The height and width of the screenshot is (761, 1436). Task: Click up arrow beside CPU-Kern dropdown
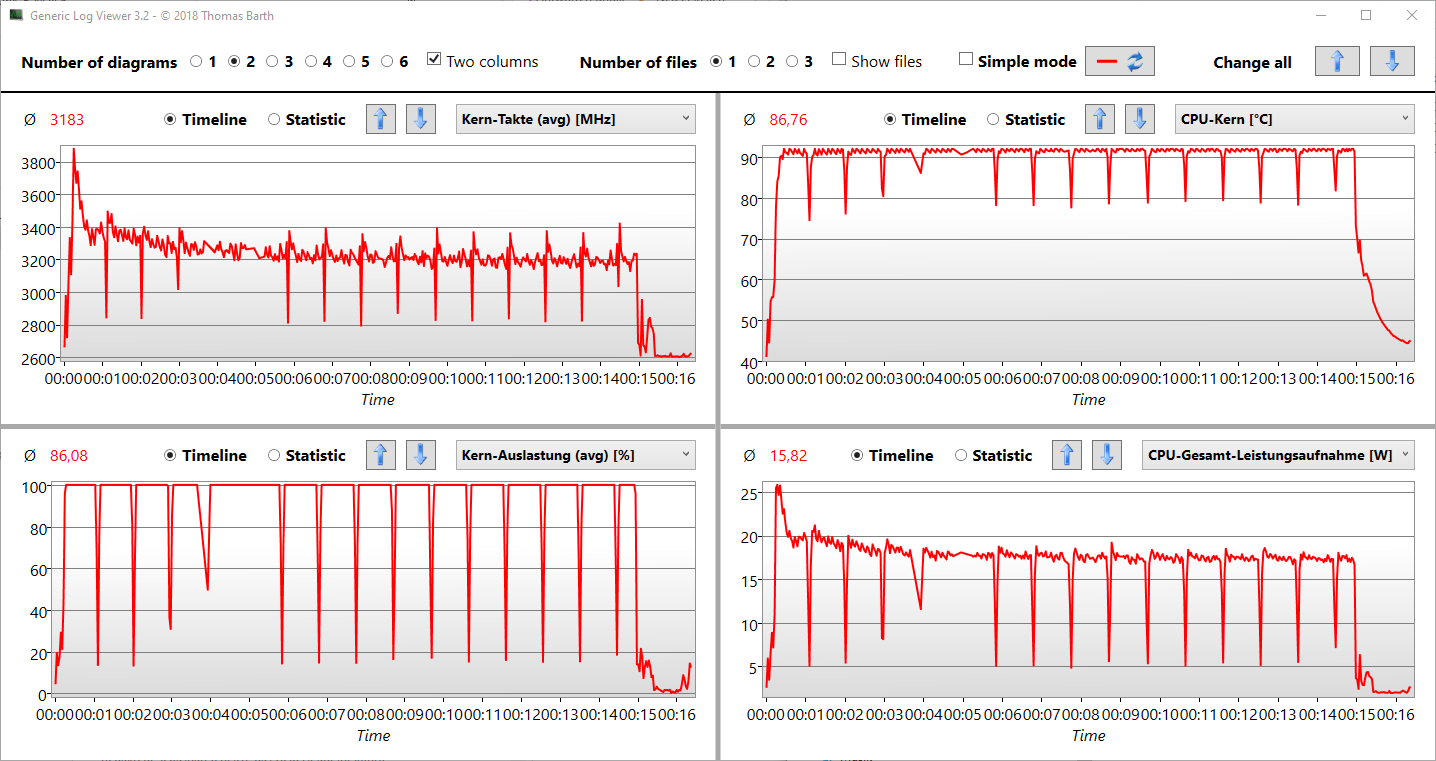(1100, 119)
